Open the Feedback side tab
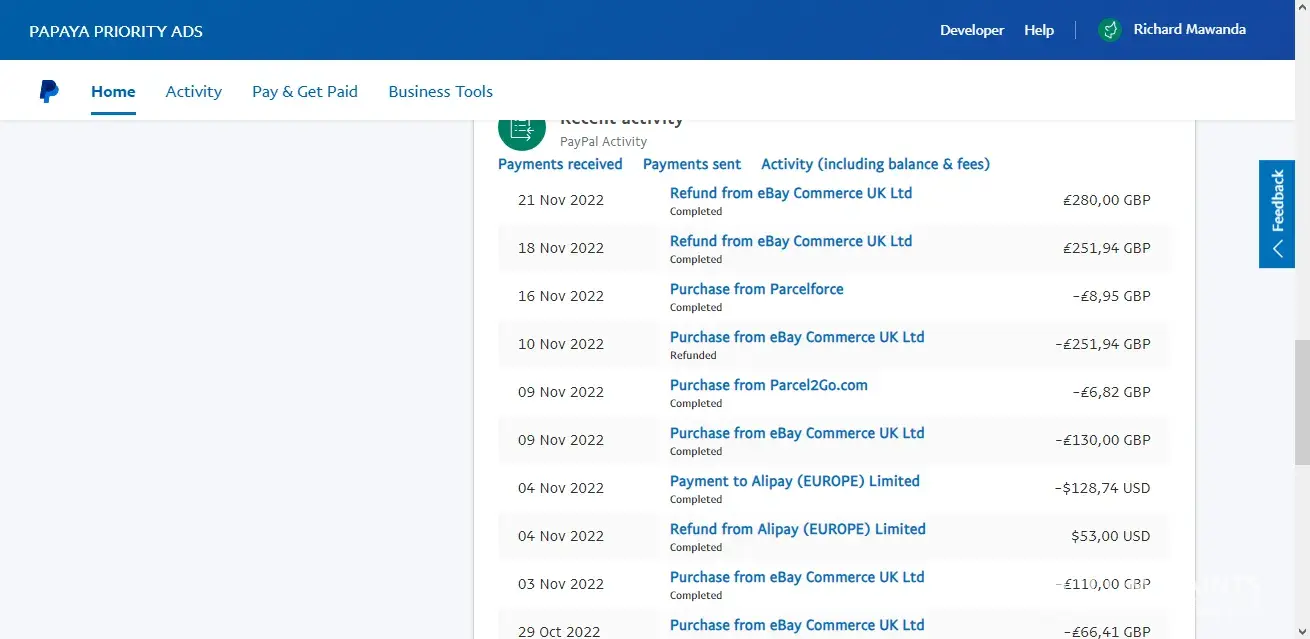 pos(1276,214)
